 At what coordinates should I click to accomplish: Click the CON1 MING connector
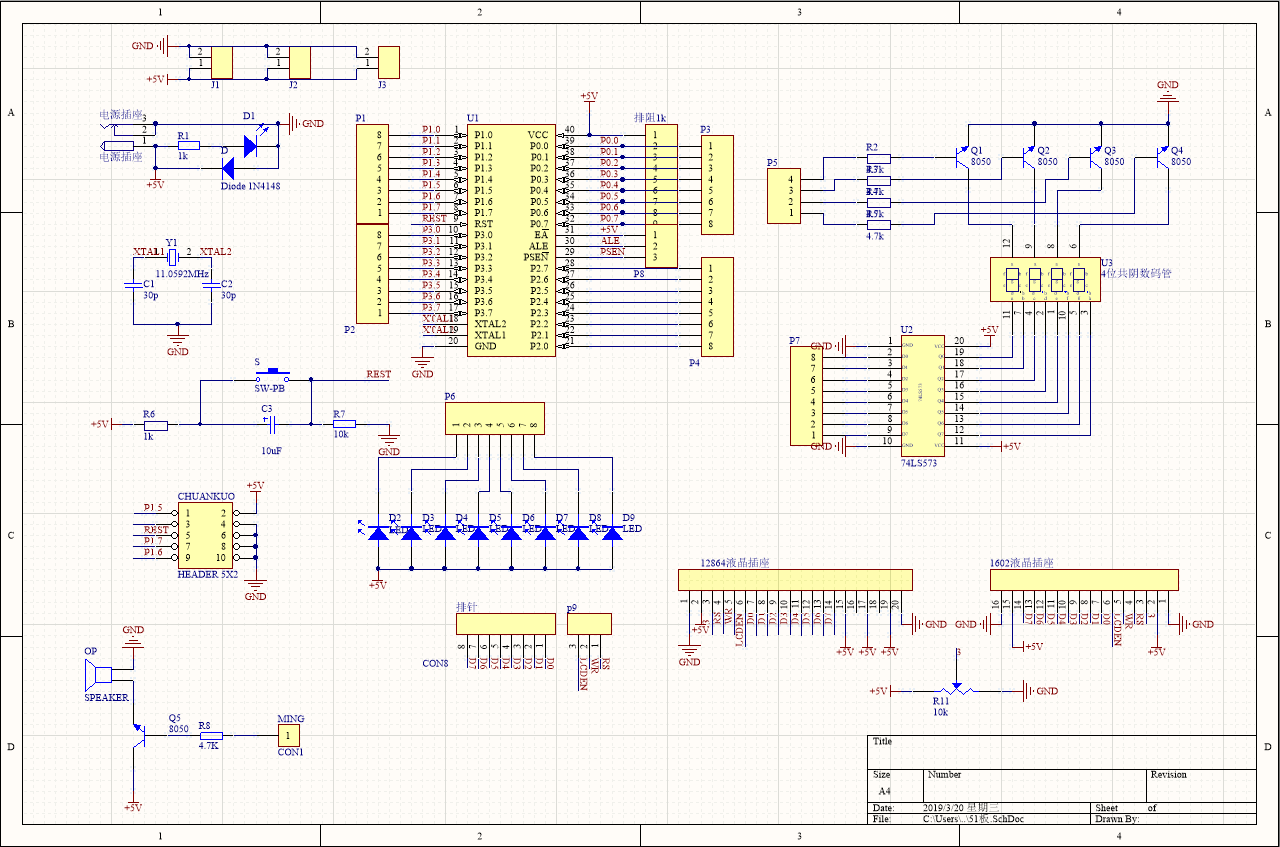coord(289,736)
